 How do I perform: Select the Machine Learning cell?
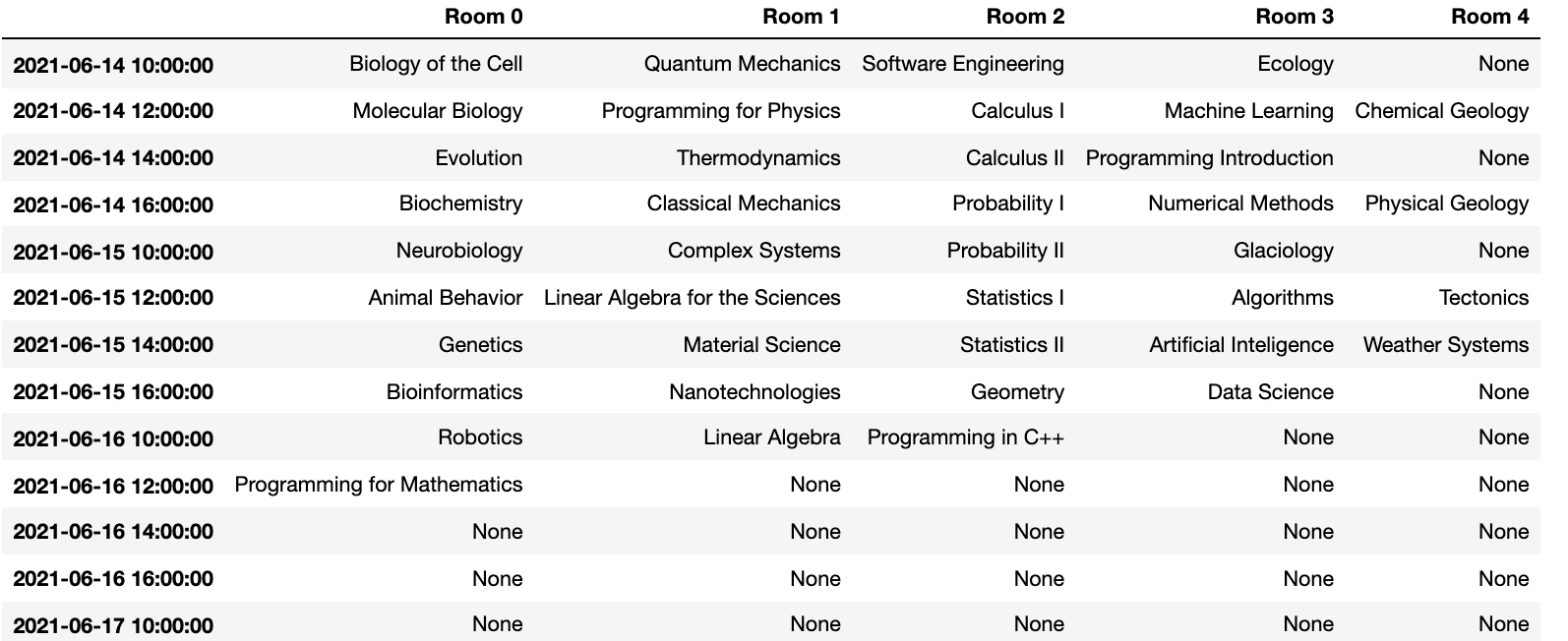[x=1248, y=111]
